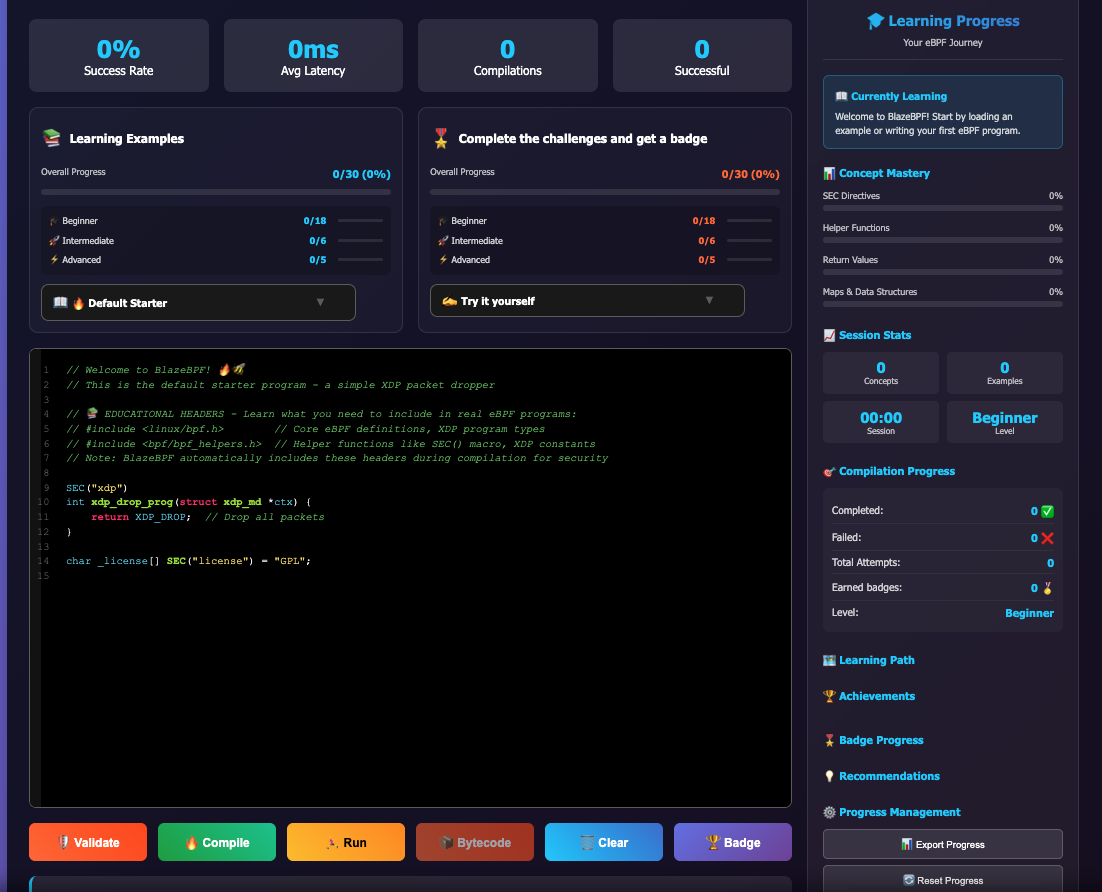Click the target icon beside Compilation Progress
Screen dimensions: 1102x892
coord(829,472)
